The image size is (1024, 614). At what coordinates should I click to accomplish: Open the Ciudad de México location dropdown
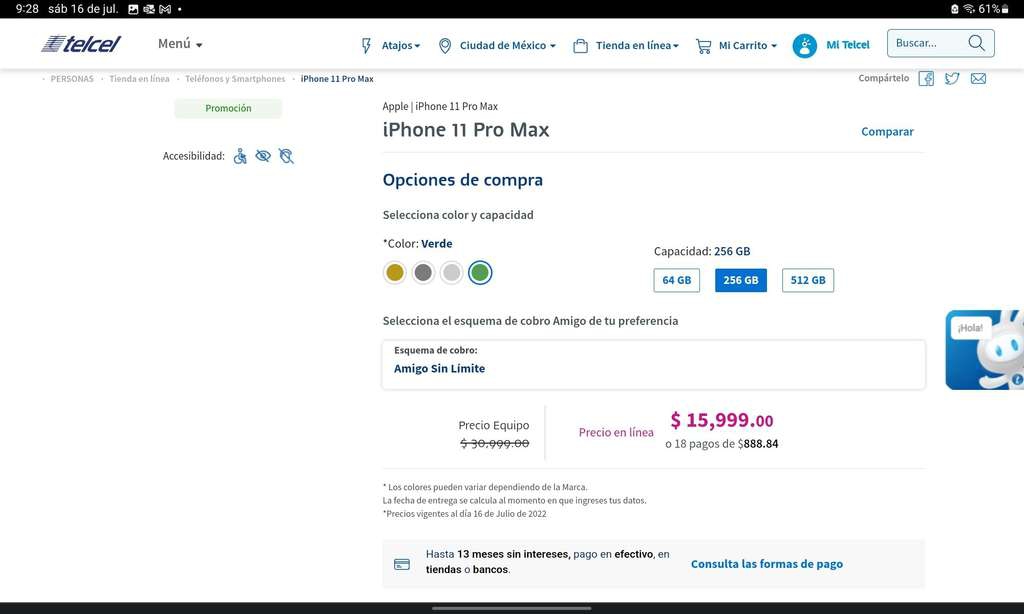[x=497, y=46]
